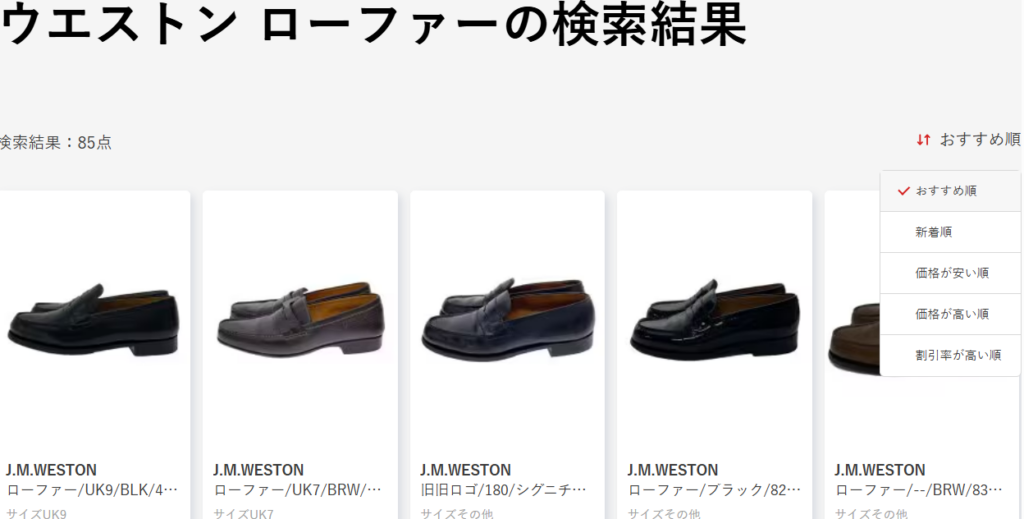This screenshot has height=519, width=1024.
Task: Open the black UK9 loafer thumbnail
Action: (93, 320)
